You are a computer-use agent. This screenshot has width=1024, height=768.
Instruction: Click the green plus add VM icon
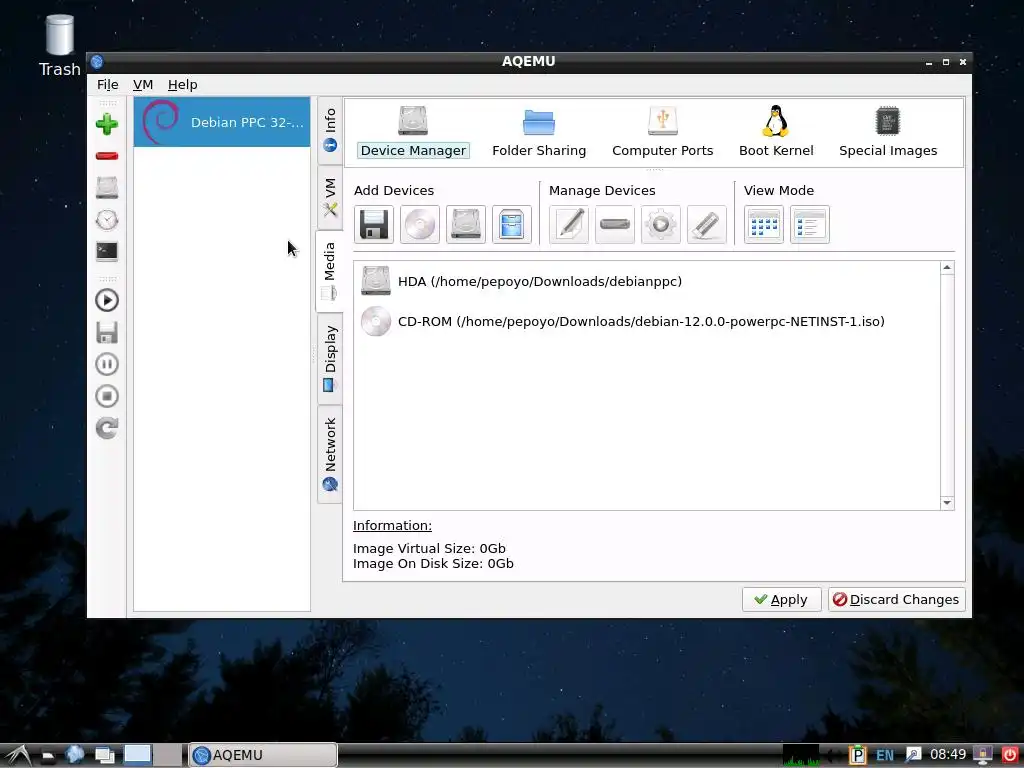[107, 124]
